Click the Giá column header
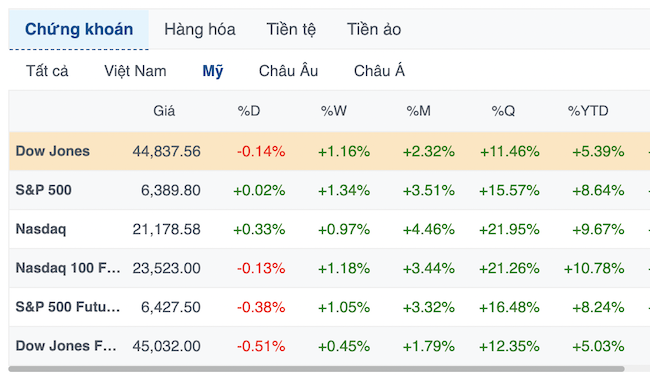The image size is (650, 379). (x=164, y=111)
